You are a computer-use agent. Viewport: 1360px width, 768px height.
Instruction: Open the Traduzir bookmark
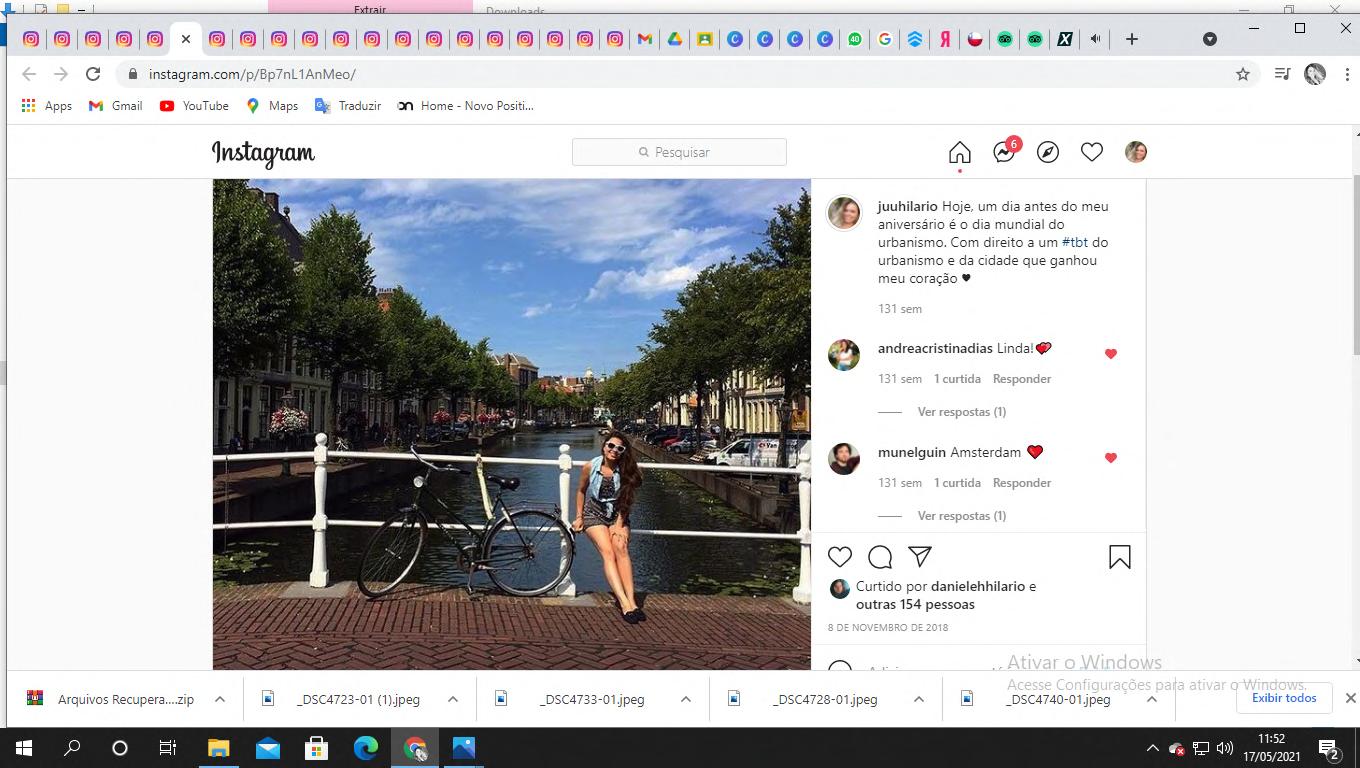pyautogui.click(x=348, y=105)
